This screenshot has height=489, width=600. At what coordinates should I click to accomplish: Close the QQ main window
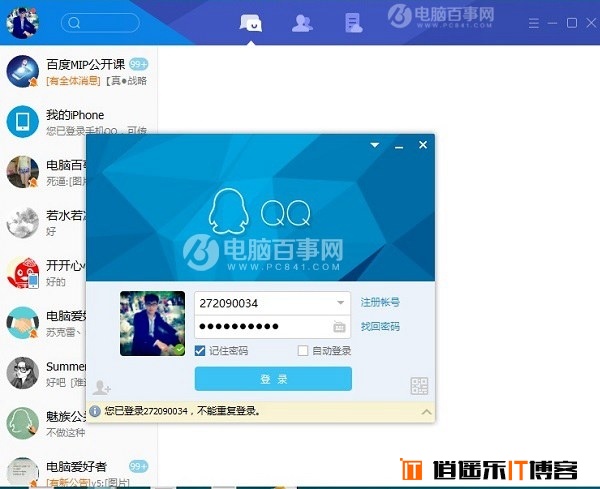point(591,23)
